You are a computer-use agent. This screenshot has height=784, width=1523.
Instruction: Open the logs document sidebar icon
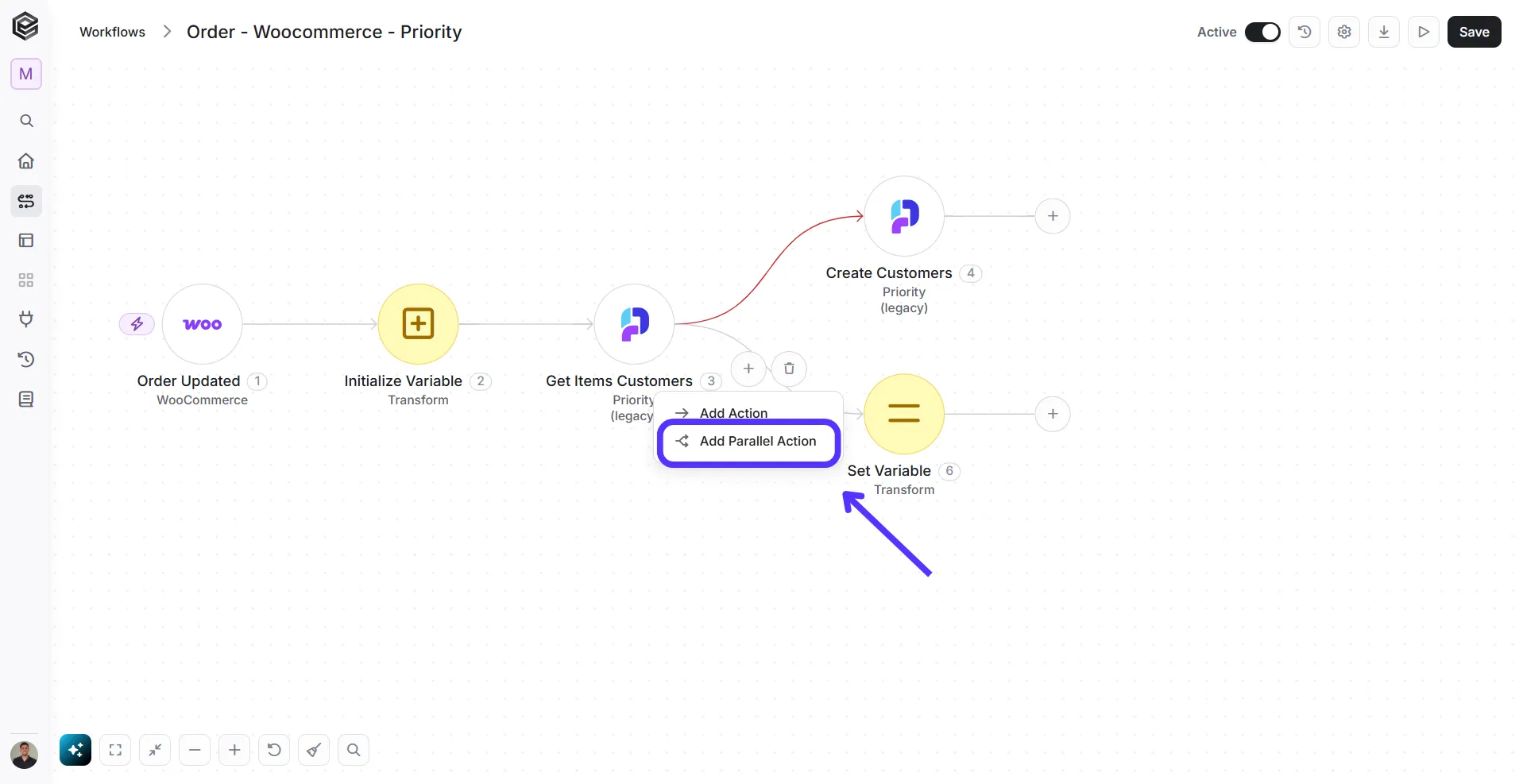(26, 399)
